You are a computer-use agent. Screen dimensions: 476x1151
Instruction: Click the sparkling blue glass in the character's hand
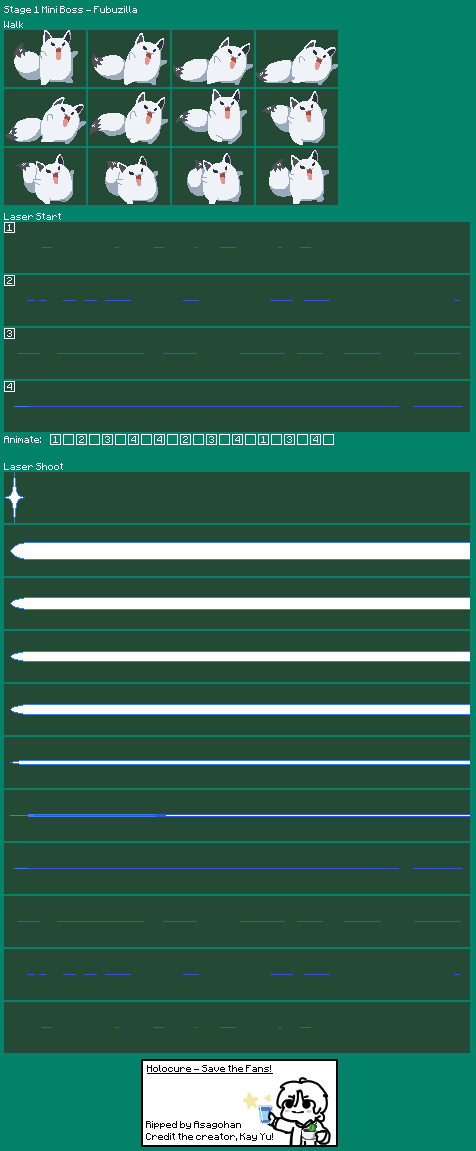pyautogui.click(x=265, y=1112)
